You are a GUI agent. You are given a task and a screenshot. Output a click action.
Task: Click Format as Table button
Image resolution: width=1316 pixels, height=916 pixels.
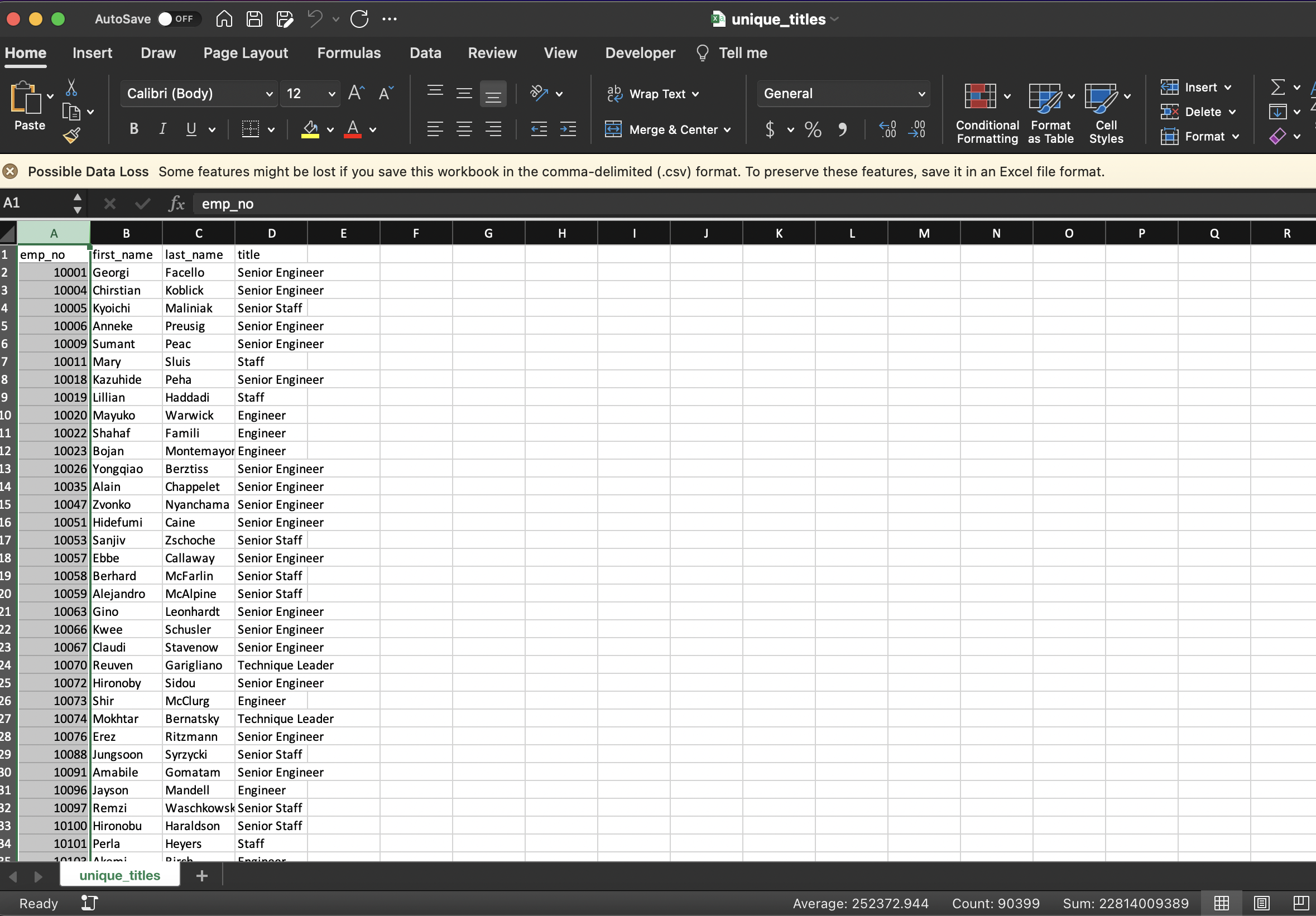tap(1050, 113)
